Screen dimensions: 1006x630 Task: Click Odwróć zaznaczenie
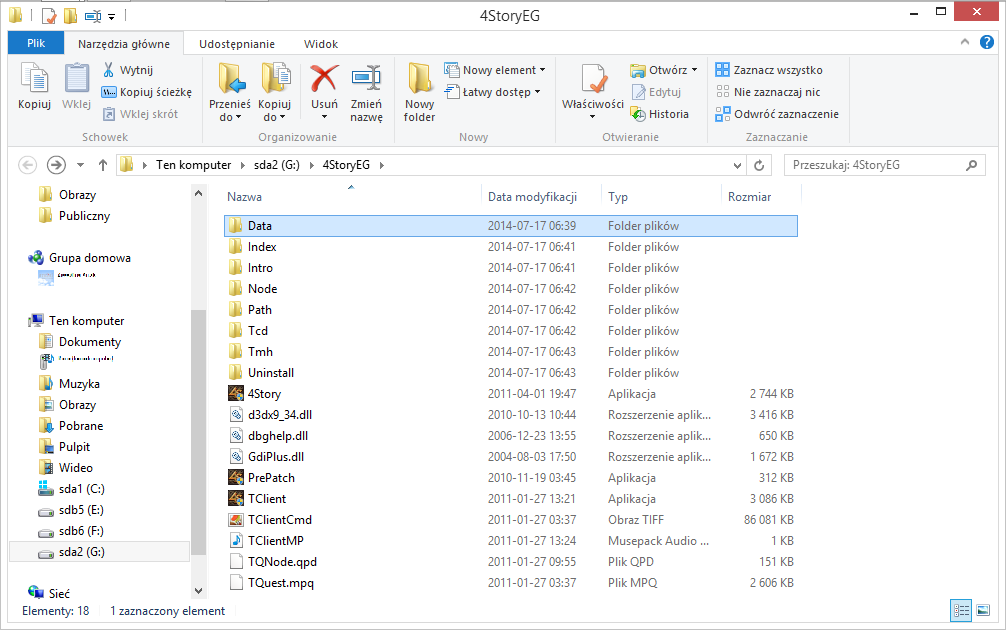click(x=777, y=114)
